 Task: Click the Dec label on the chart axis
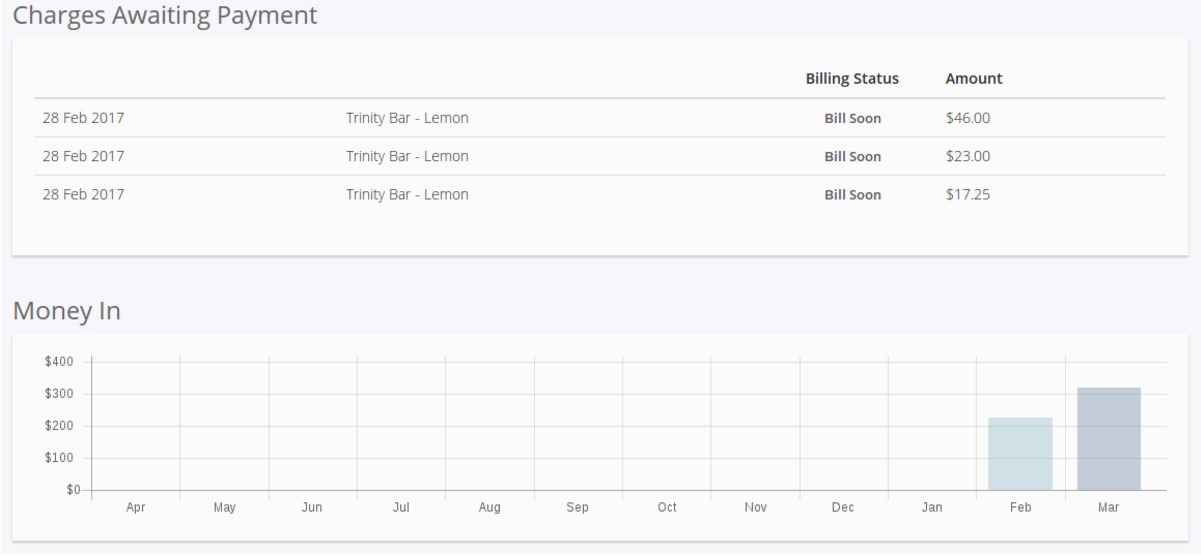843,508
